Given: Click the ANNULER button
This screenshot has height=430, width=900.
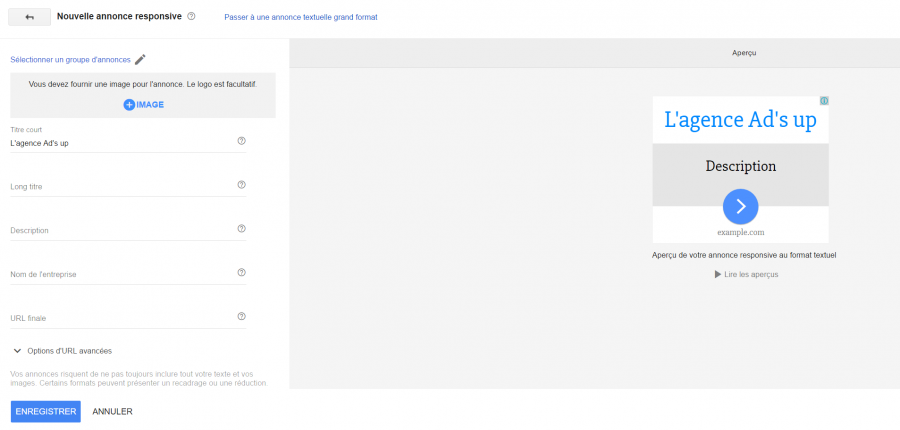Looking at the screenshot, I should [112, 412].
